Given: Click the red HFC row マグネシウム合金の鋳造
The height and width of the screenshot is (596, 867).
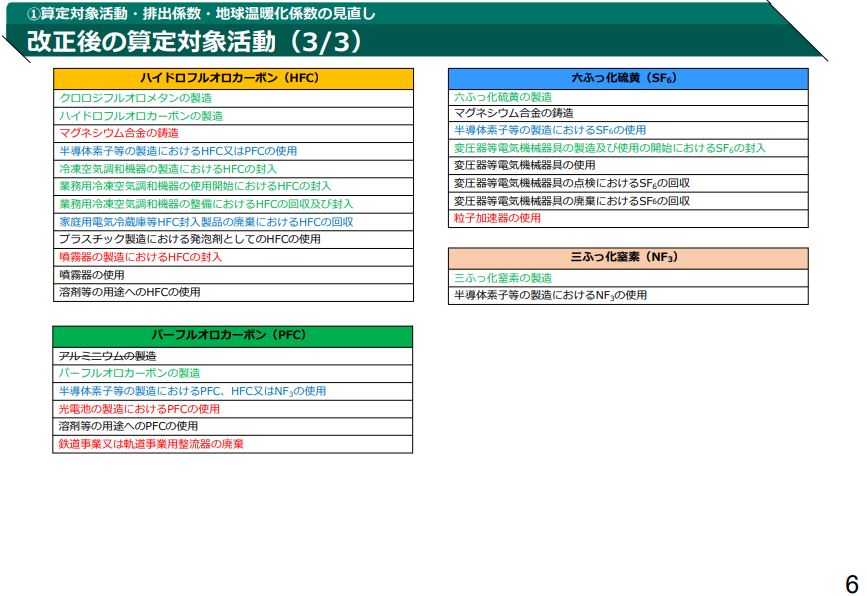Looking at the screenshot, I should (233, 134).
